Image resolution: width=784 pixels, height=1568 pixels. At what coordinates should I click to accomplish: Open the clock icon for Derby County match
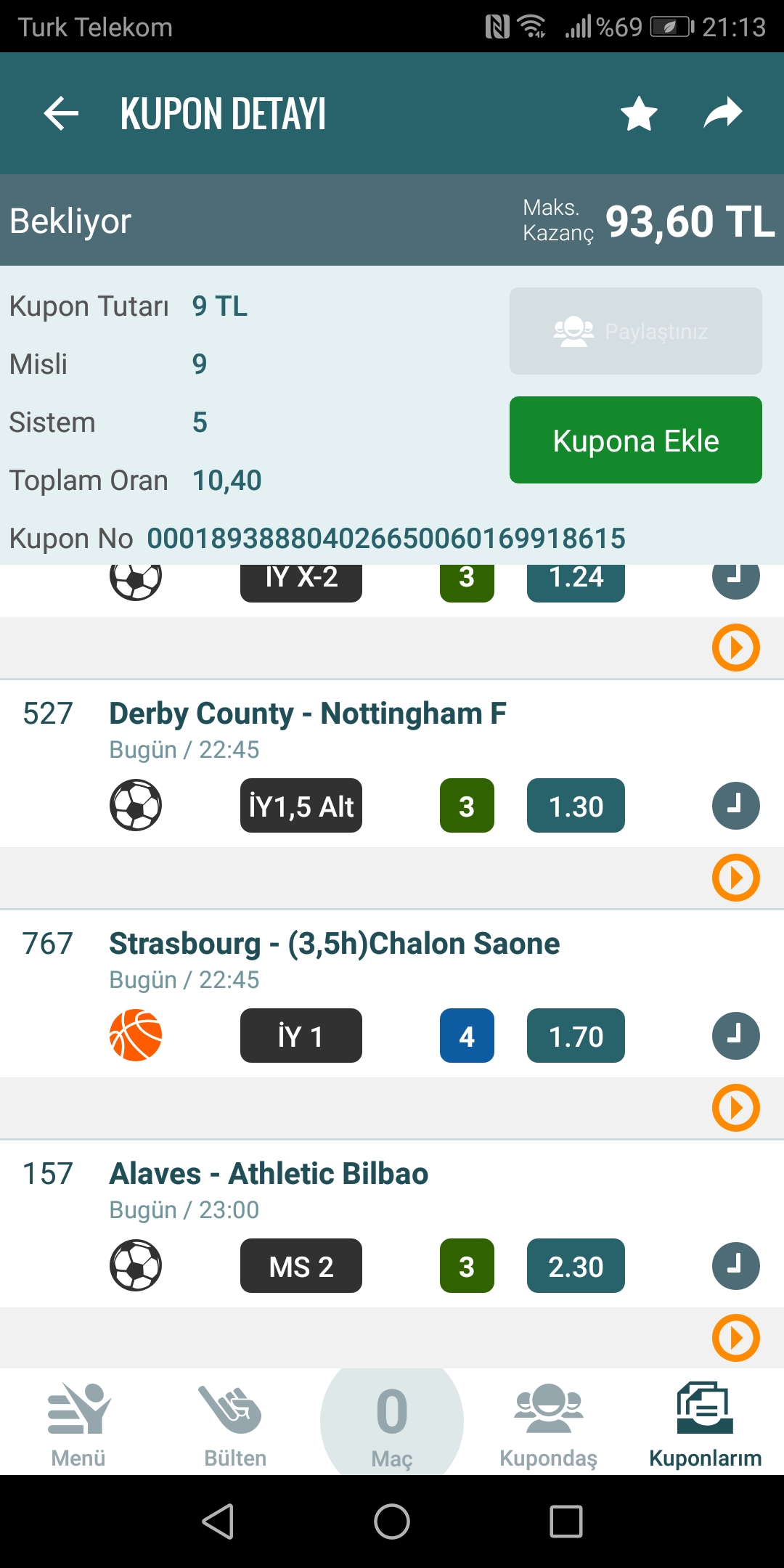[x=736, y=806]
